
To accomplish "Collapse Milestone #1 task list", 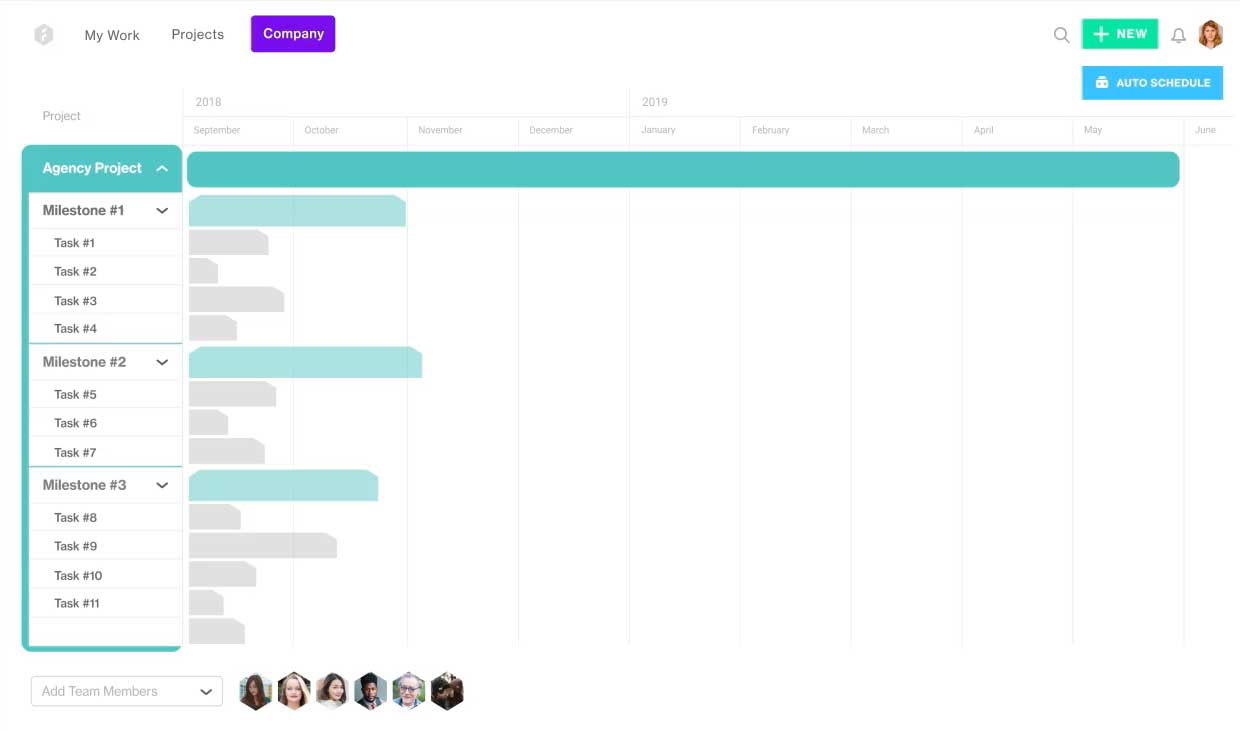I will 162,210.
